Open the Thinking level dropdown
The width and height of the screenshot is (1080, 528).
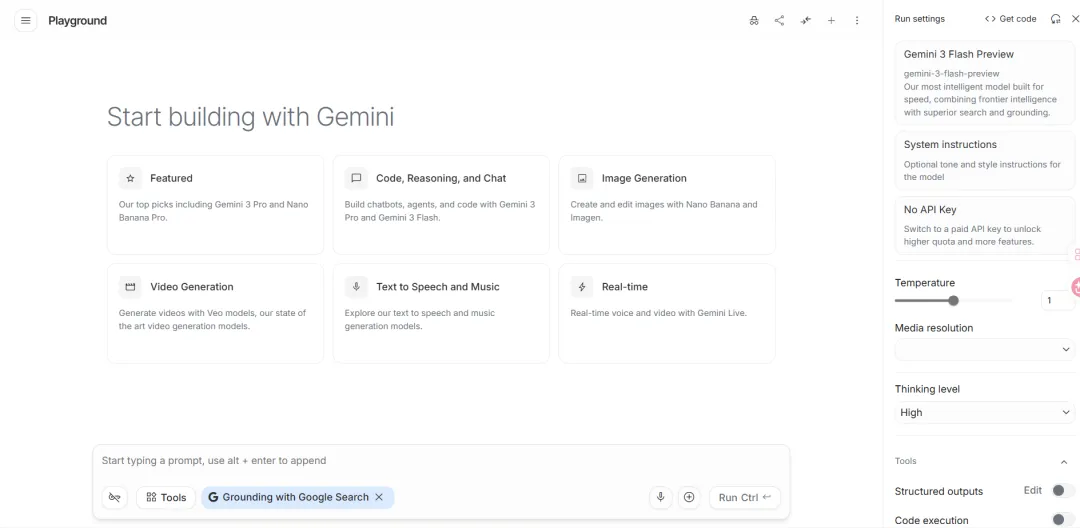tap(984, 412)
